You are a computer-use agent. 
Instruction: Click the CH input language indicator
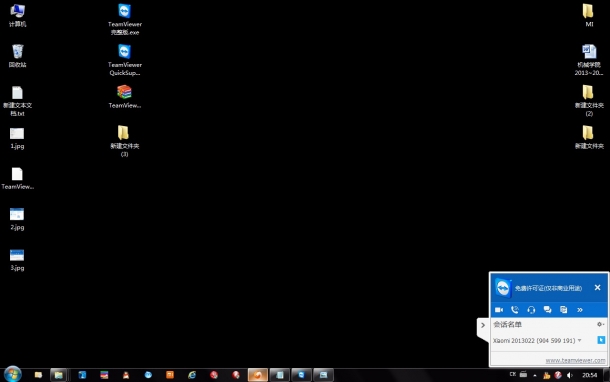(x=513, y=374)
